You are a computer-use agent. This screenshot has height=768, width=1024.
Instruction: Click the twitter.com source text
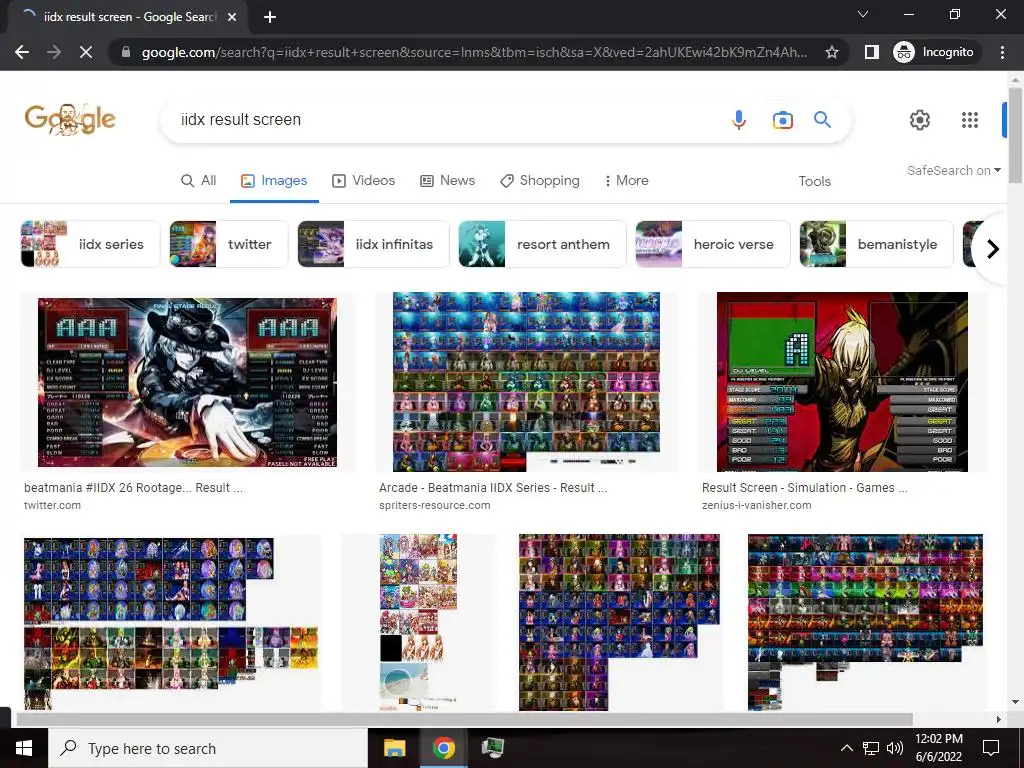52,505
